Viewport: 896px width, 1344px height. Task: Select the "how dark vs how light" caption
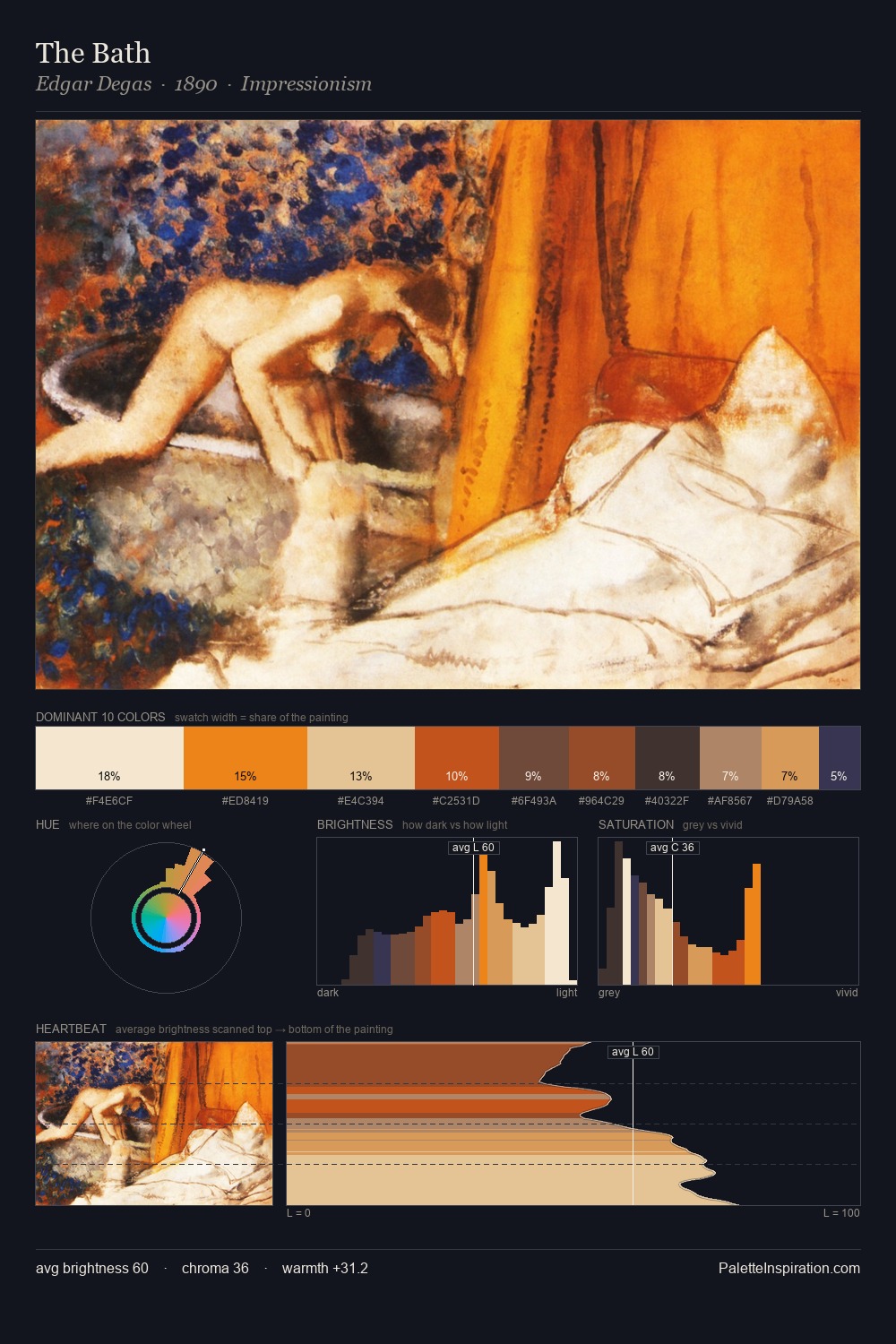tap(455, 825)
